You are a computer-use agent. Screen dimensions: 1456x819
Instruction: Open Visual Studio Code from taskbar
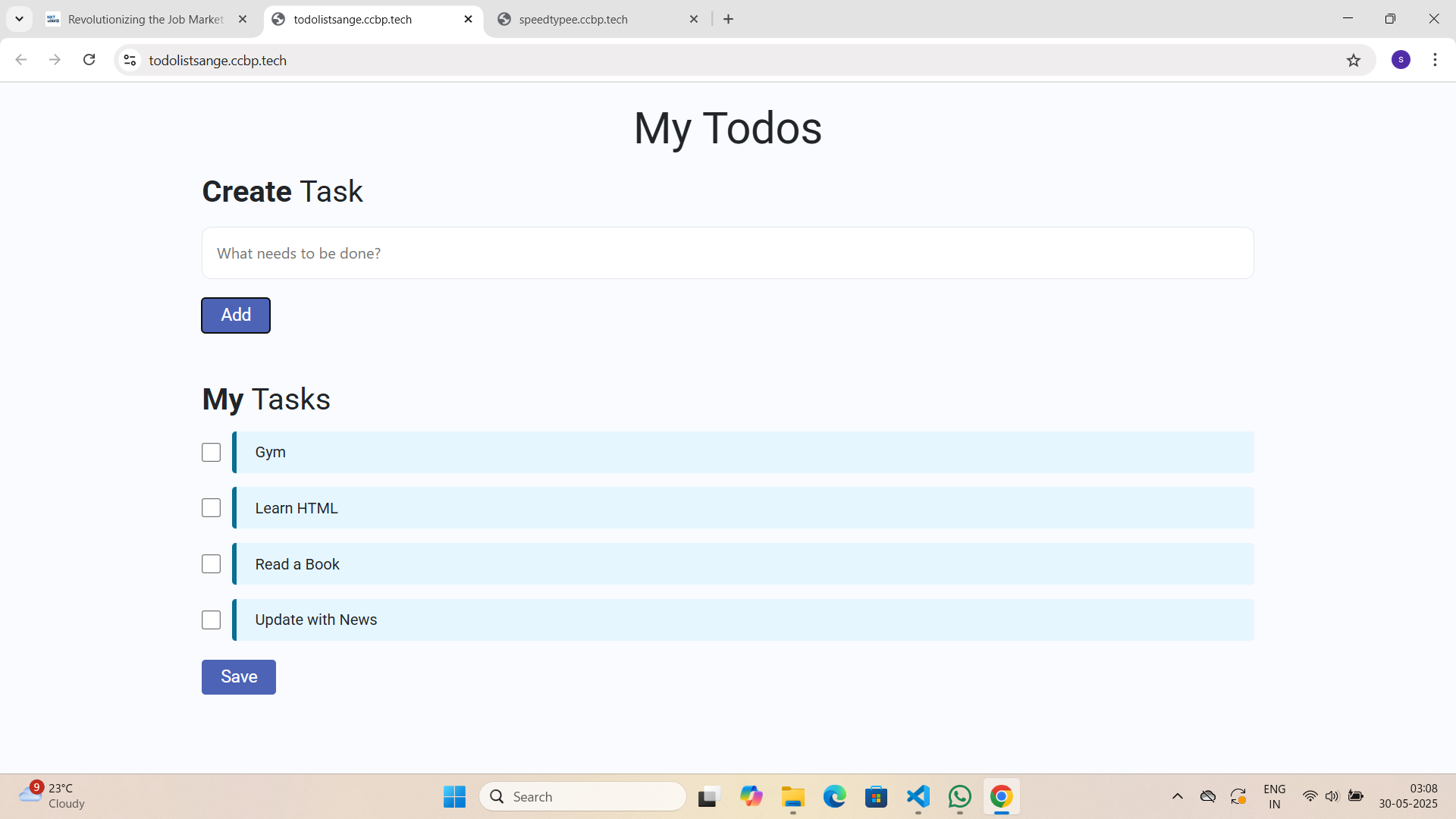click(918, 796)
